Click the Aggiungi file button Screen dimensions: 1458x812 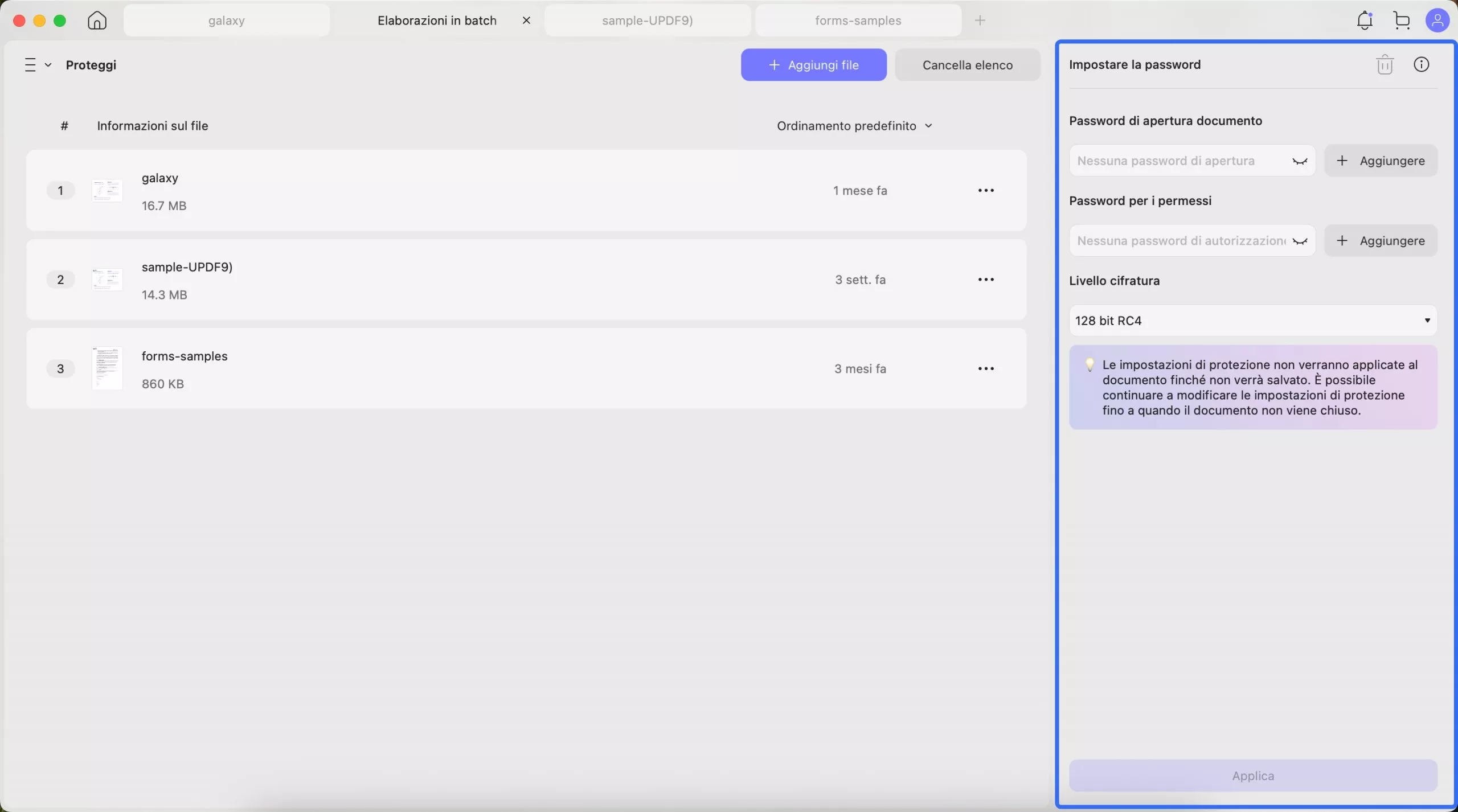click(813, 65)
